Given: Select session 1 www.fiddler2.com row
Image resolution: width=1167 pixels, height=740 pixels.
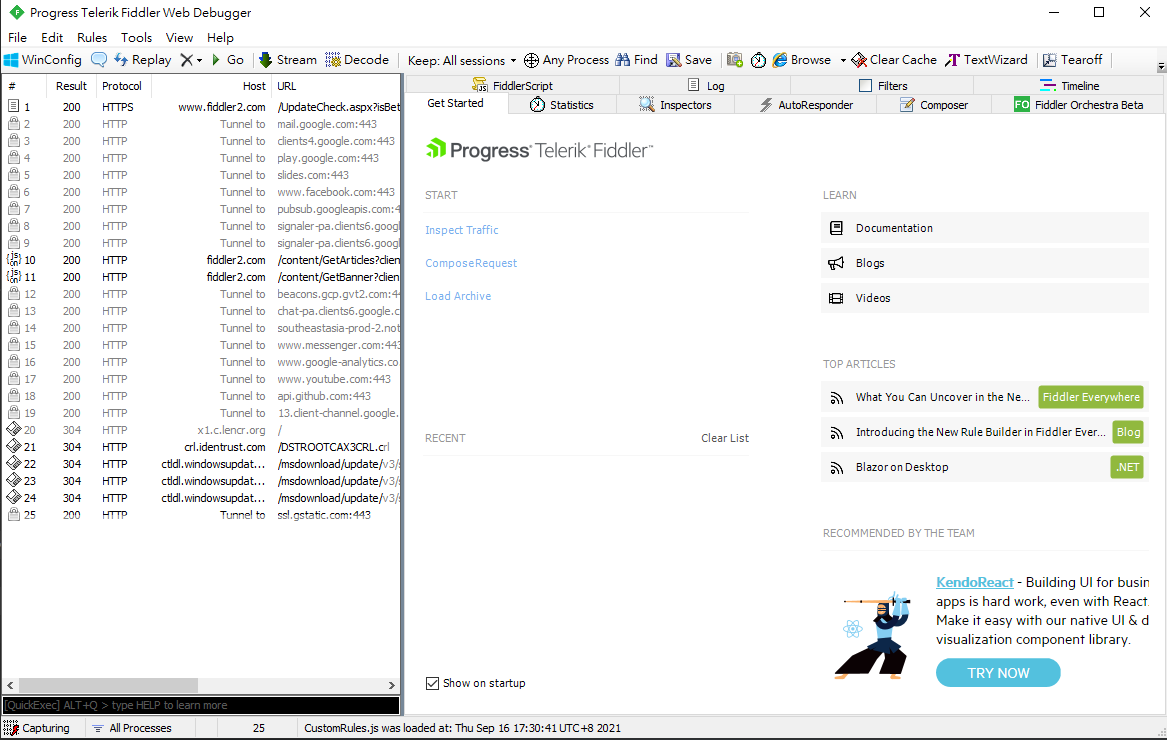Looking at the screenshot, I should [201, 107].
